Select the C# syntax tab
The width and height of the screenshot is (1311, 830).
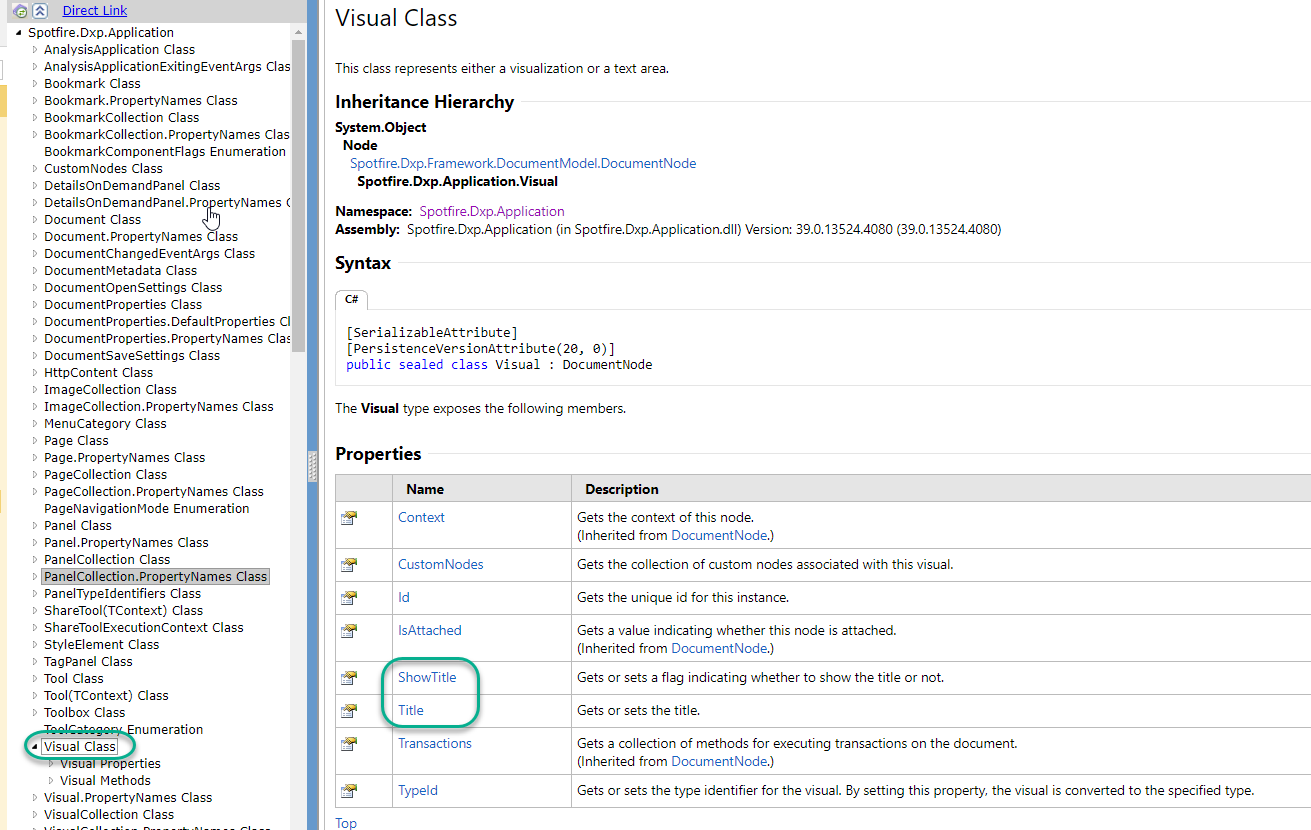point(352,299)
